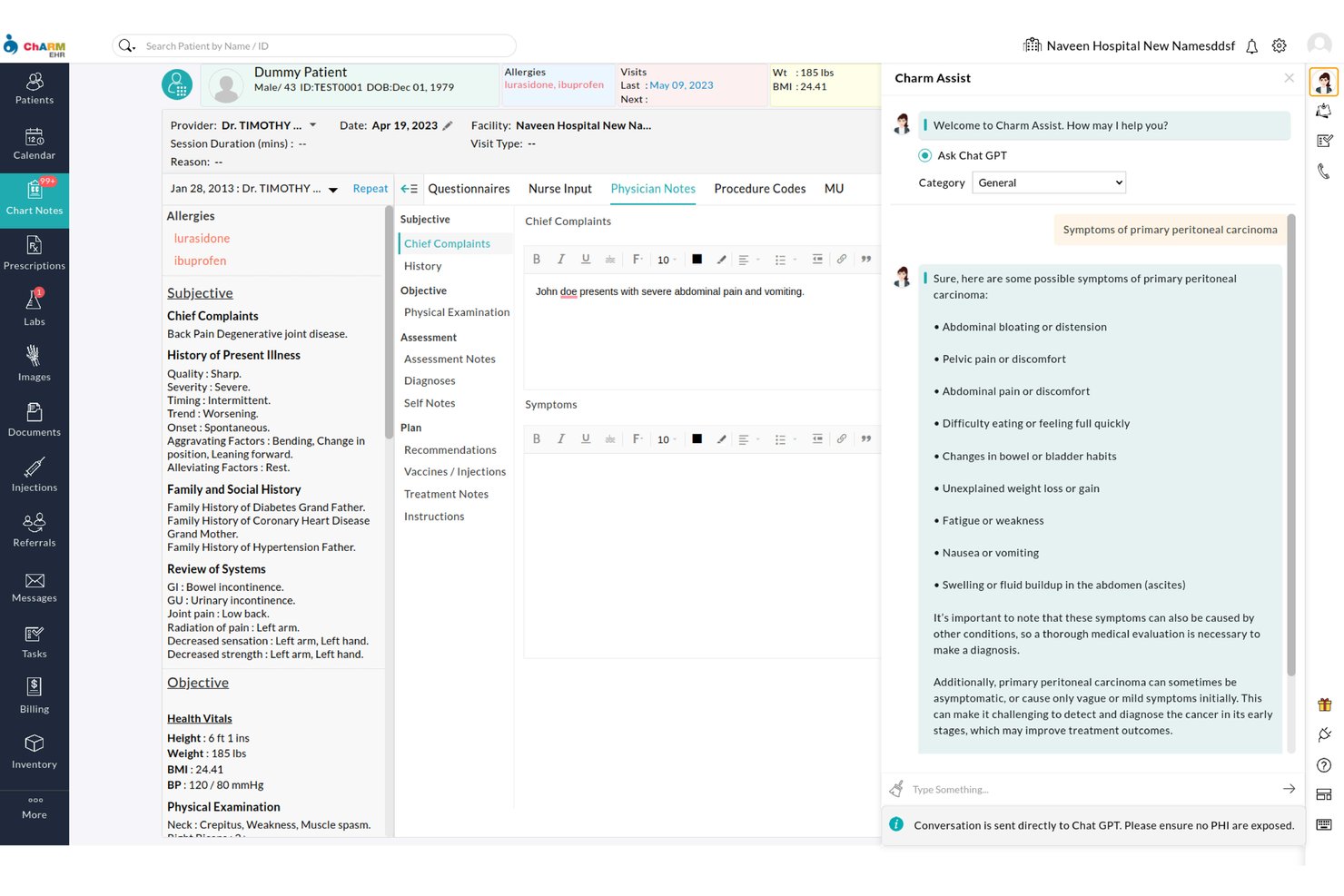The image size is (1344, 896).
Task: Open the checklist icon in right rail
Action: click(1324, 141)
